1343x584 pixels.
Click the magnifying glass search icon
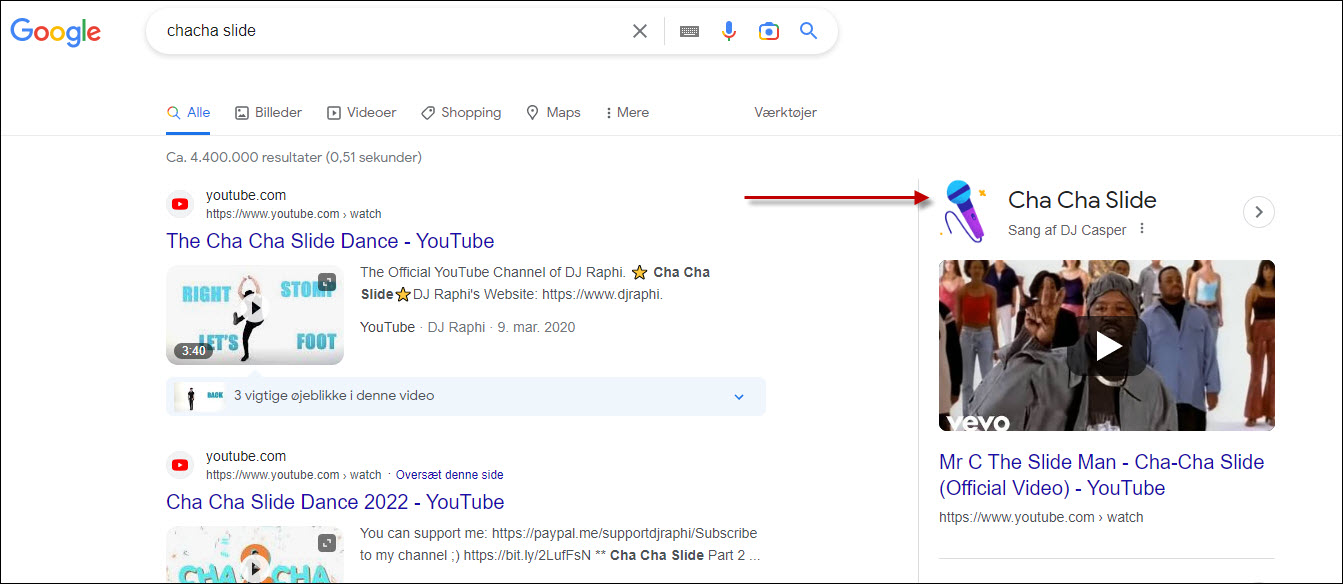[x=808, y=31]
